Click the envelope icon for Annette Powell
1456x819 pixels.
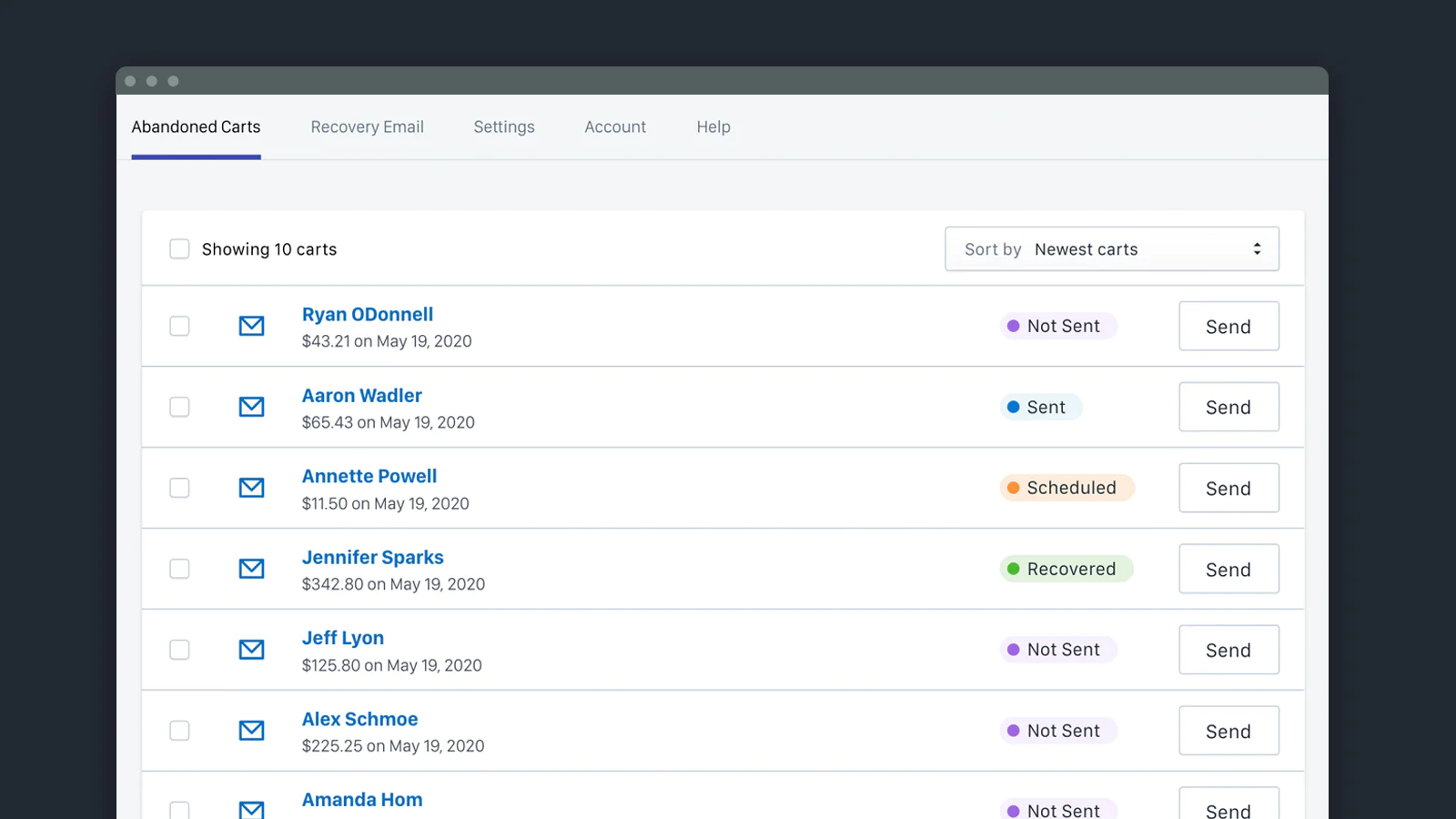coord(251,488)
